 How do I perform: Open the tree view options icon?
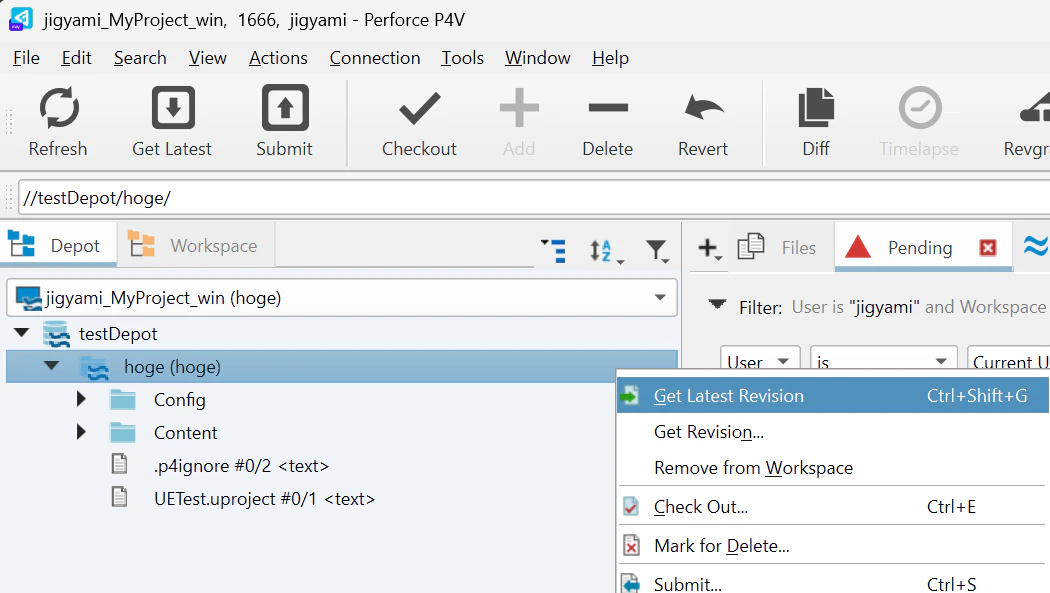(x=554, y=250)
